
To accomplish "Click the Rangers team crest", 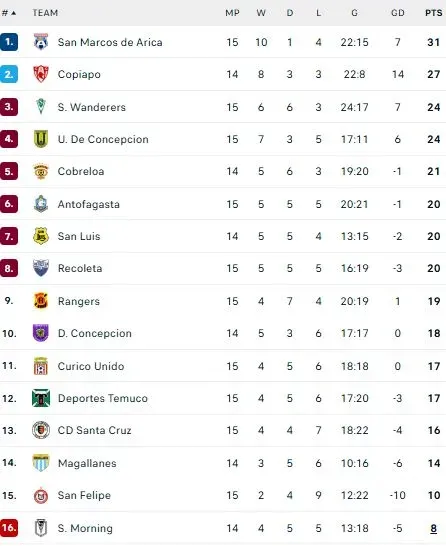I will click(x=41, y=301).
